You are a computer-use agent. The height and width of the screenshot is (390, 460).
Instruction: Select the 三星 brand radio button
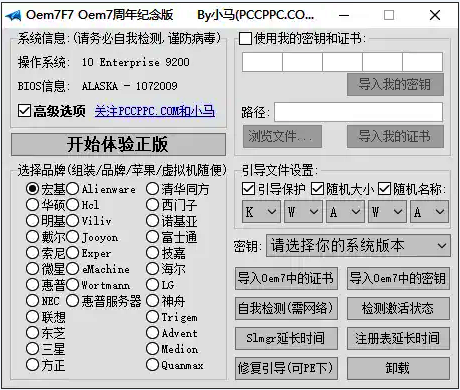click(32, 349)
